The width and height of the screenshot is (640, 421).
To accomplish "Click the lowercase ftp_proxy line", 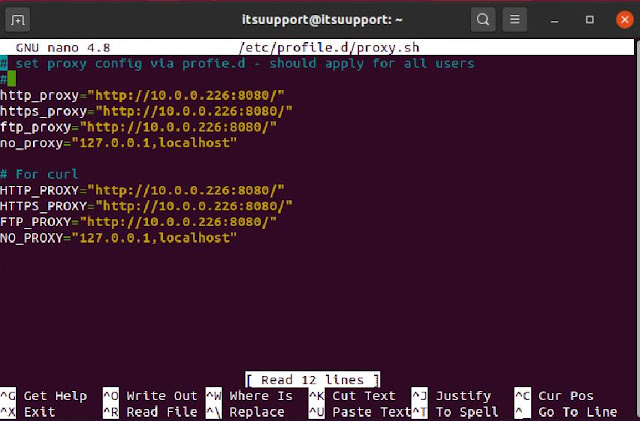I will click(x=138, y=127).
